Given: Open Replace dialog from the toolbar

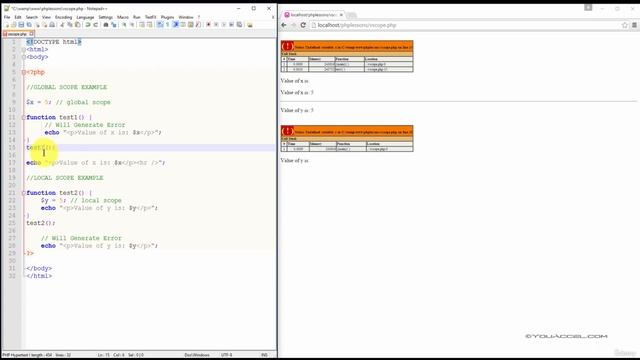Looking at the screenshot, I should pos(114,25).
